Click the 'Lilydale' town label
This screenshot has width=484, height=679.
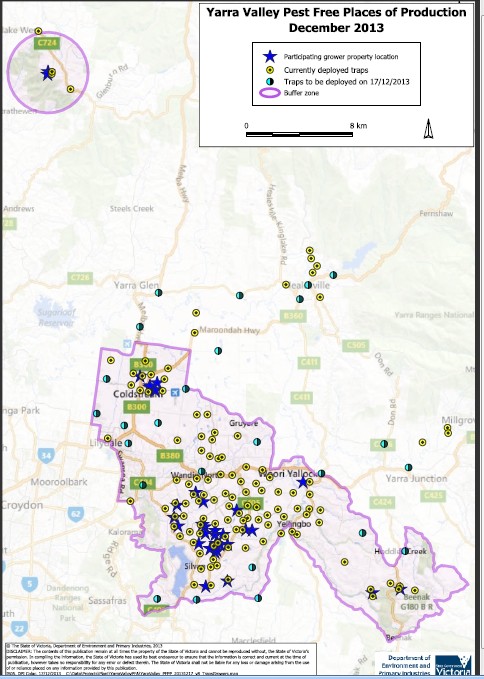coord(106,443)
